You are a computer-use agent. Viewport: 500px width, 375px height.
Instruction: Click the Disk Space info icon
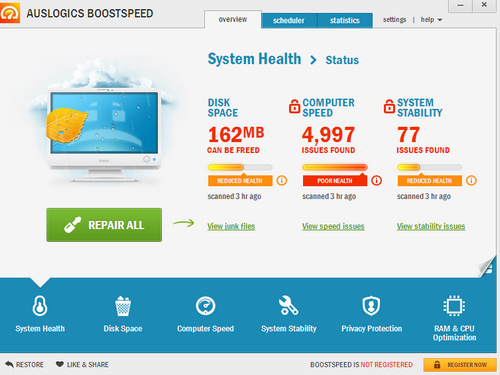[282, 181]
